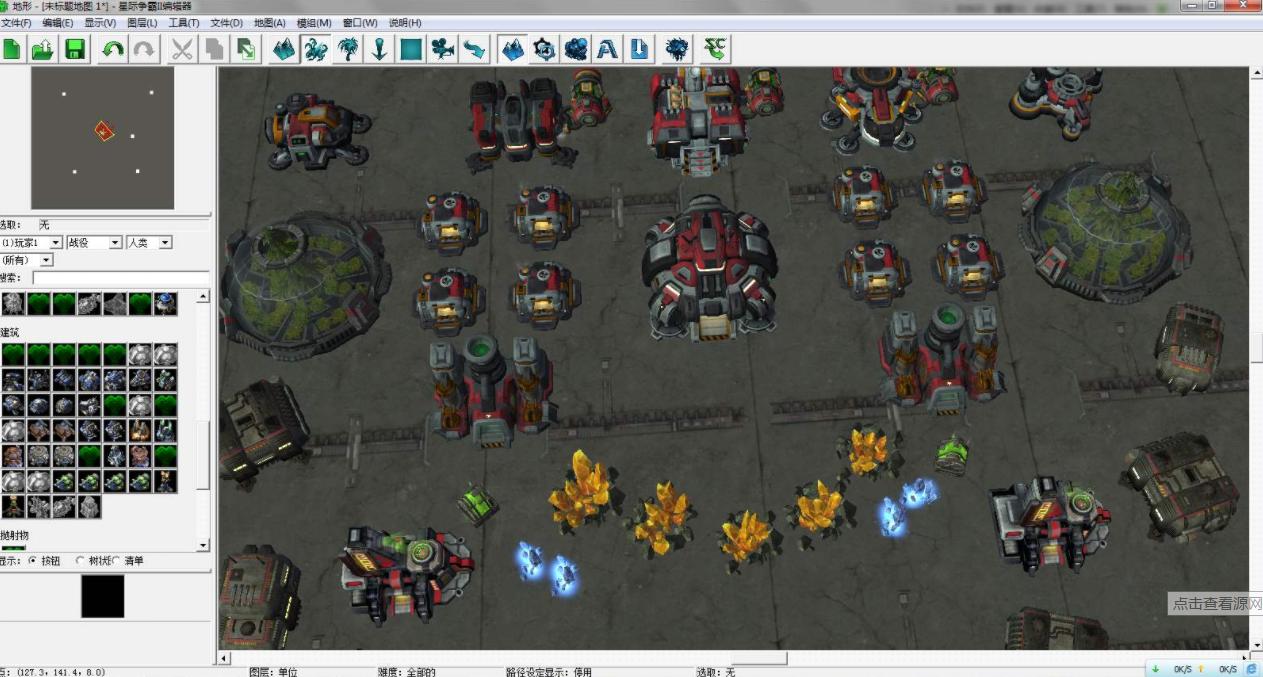Switch to the Terrain layer mountain icon

(x=284, y=48)
